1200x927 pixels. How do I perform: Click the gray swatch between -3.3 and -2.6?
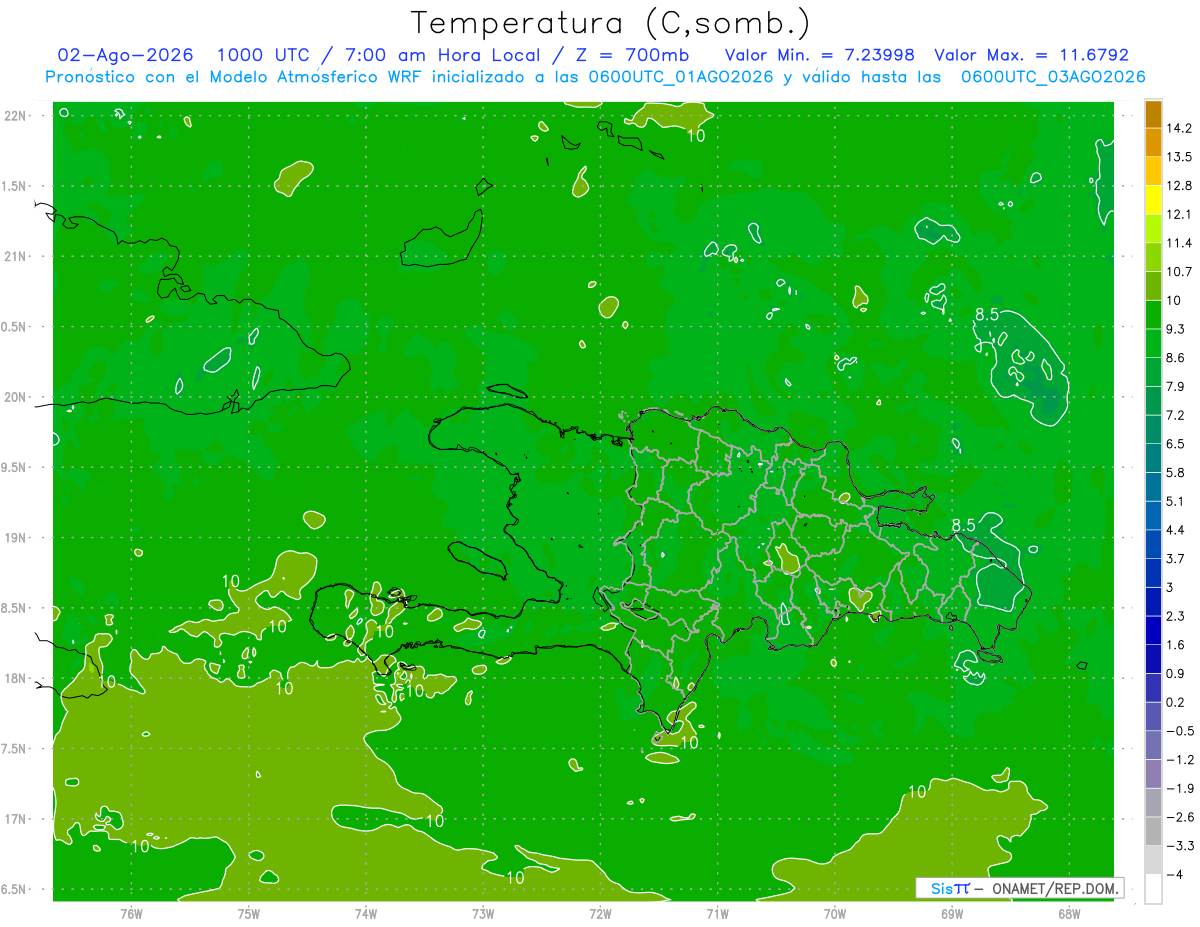[1153, 832]
